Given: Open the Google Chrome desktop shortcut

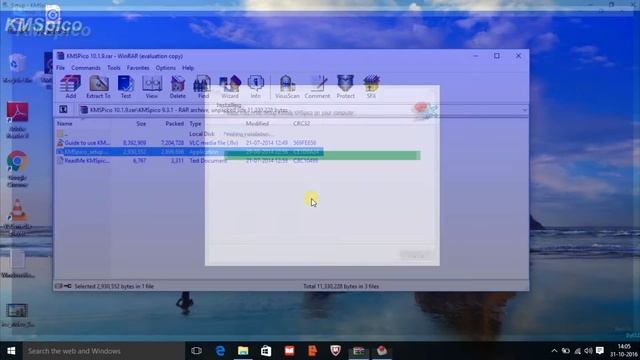Looking at the screenshot, I should coord(17,169).
